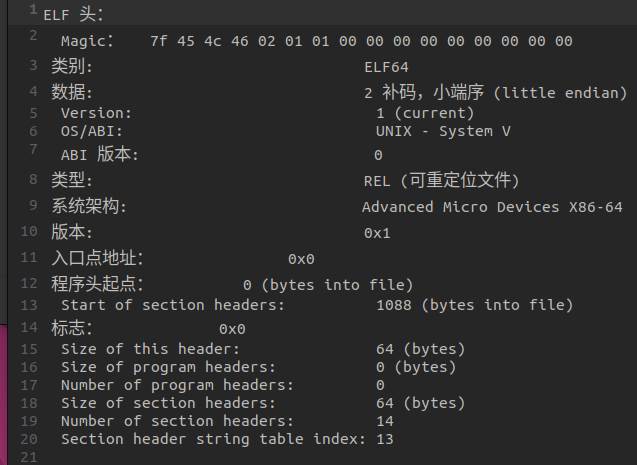Click the 1088 section headers offset
Viewport: 637px width, 465px height.
coord(394,305)
